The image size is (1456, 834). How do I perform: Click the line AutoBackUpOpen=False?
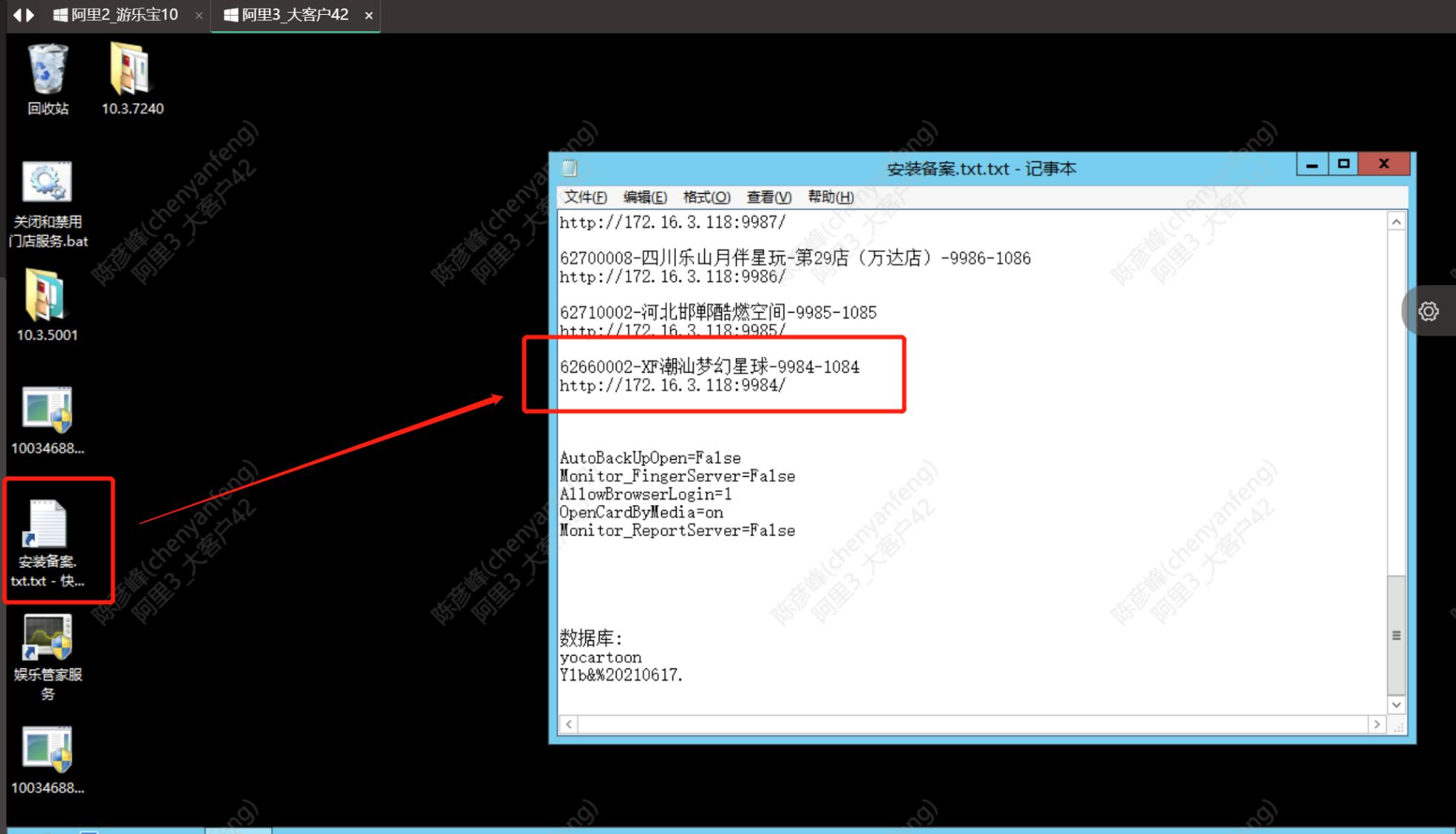click(650, 458)
